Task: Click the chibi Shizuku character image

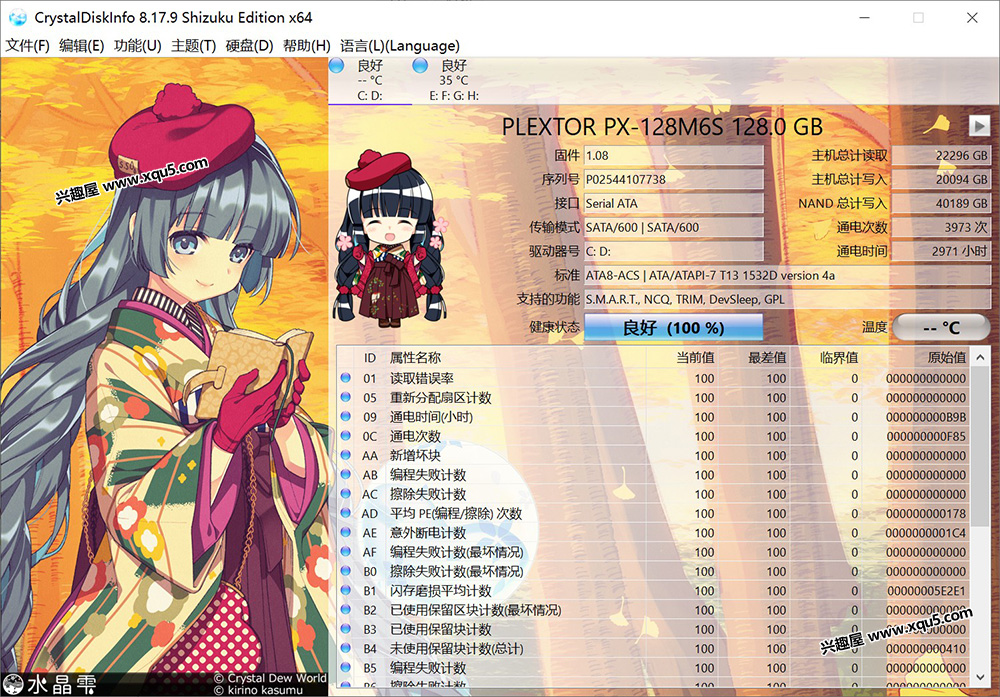Action: click(x=390, y=237)
